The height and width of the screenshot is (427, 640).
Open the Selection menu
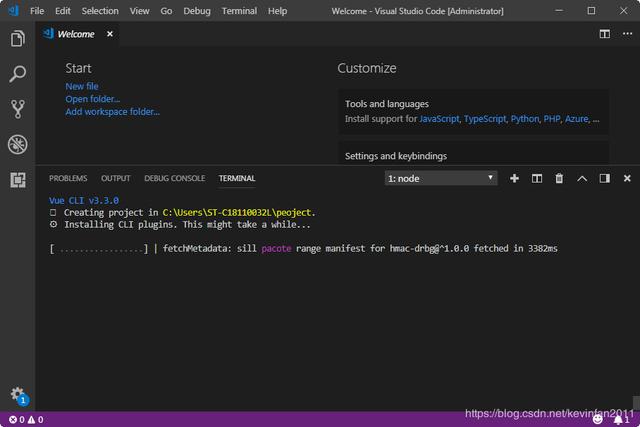100,11
